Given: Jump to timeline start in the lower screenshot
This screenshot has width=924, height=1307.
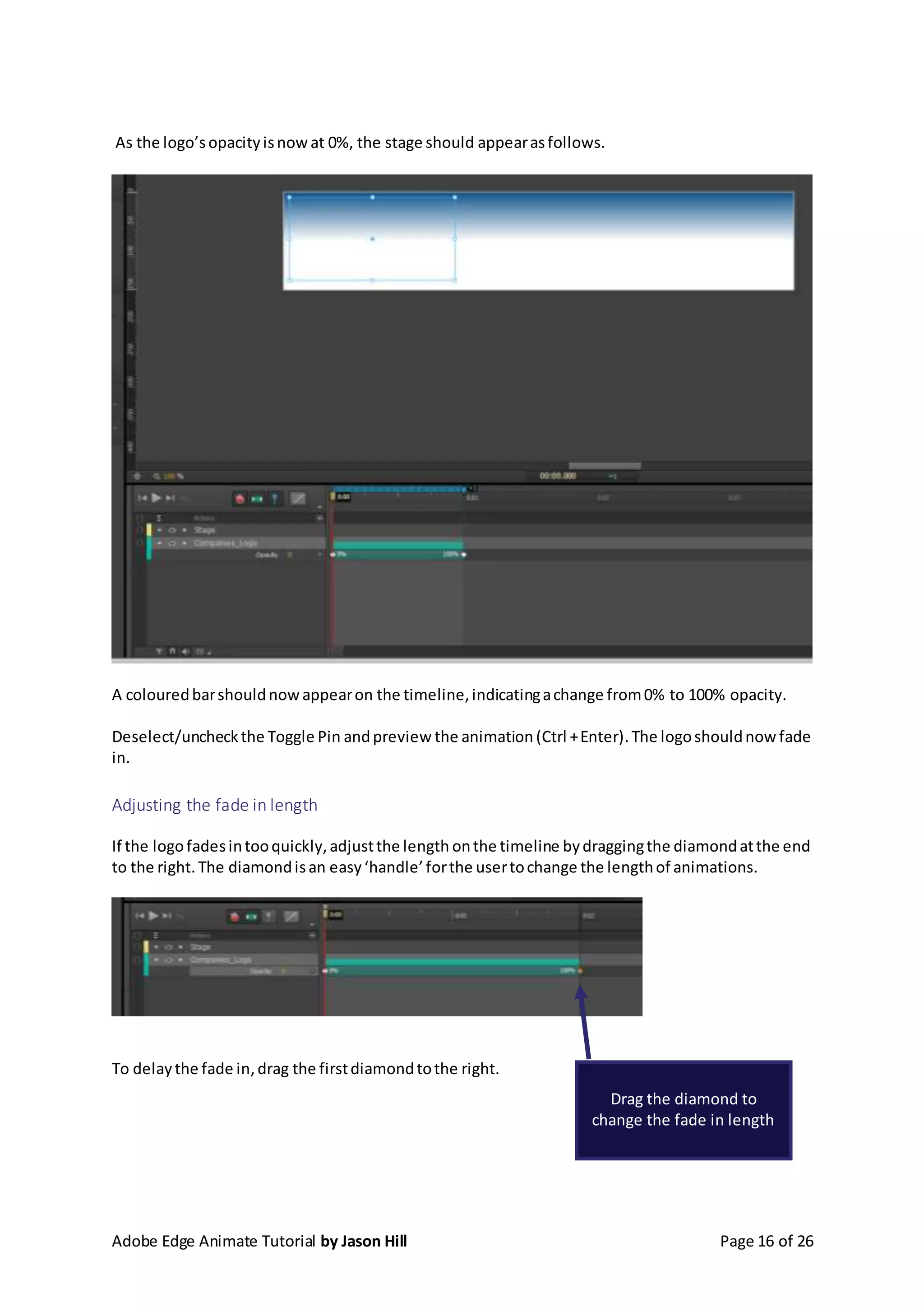Looking at the screenshot, I should (140, 916).
